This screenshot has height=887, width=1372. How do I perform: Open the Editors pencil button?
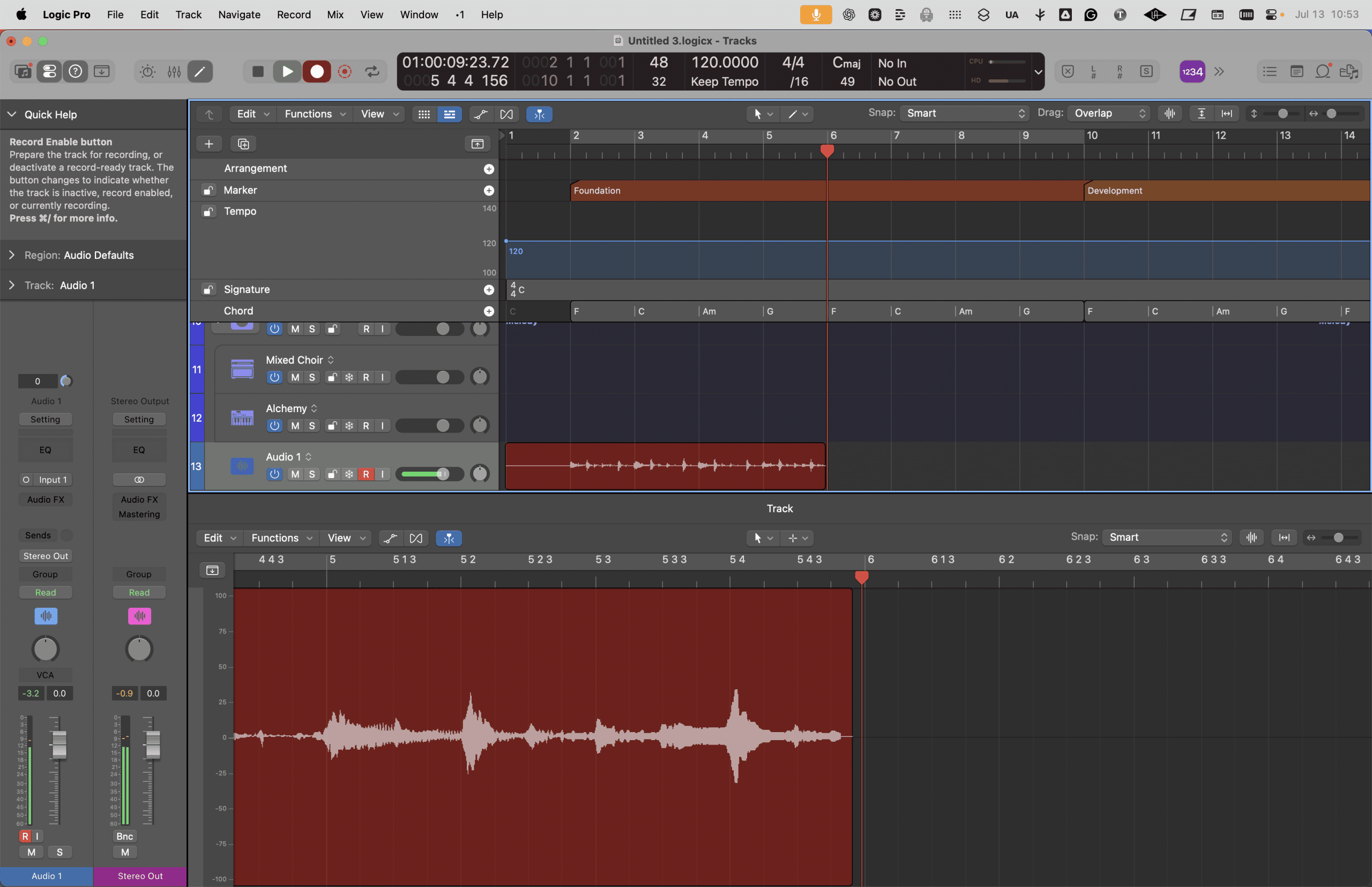(x=200, y=71)
